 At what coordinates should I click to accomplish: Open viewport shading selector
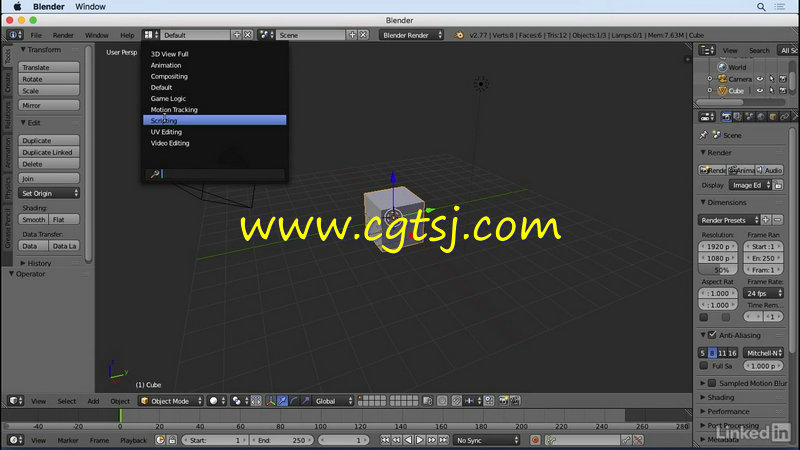click(x=217, y=401)
